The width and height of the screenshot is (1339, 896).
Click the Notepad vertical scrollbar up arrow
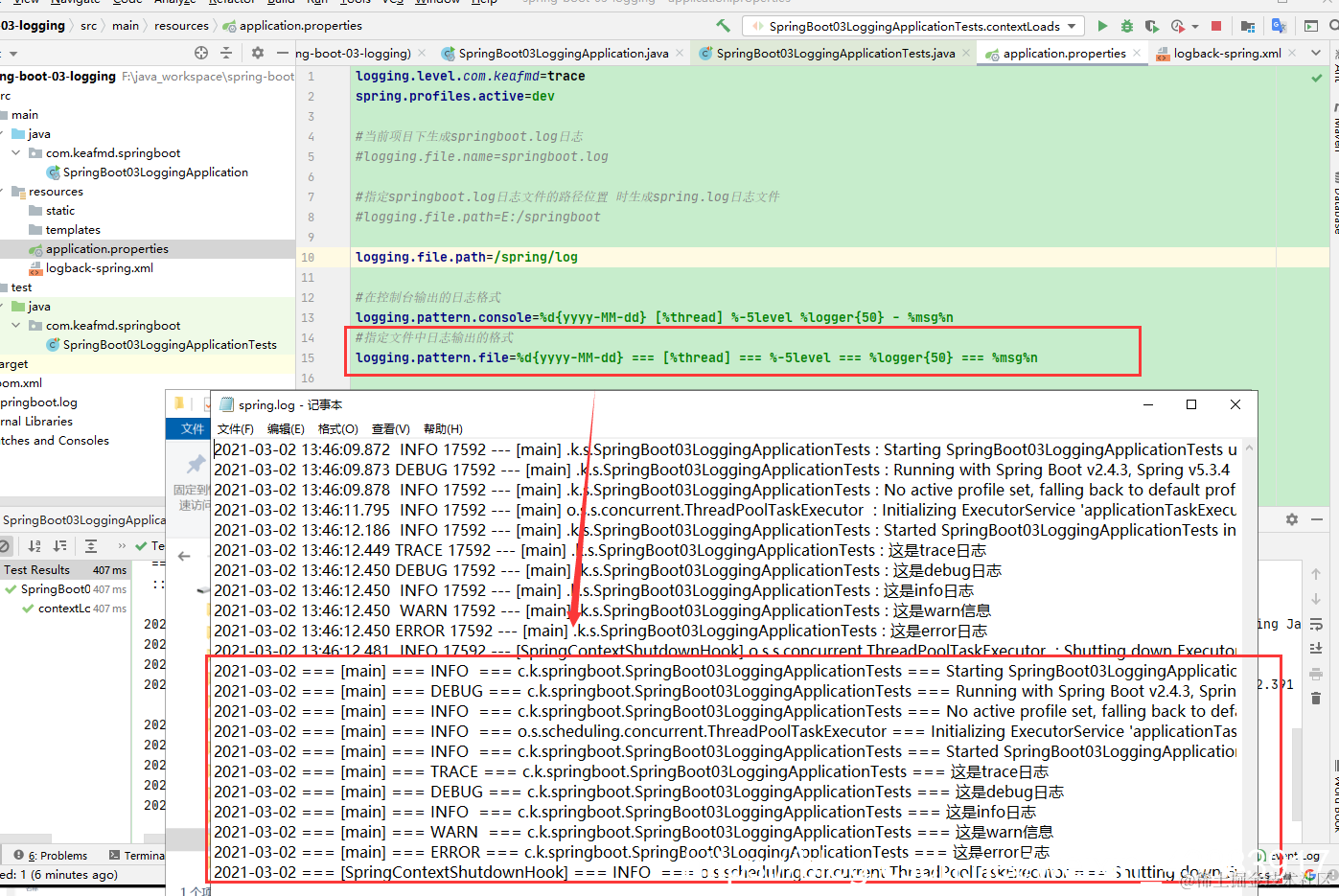coord(1249,448)
